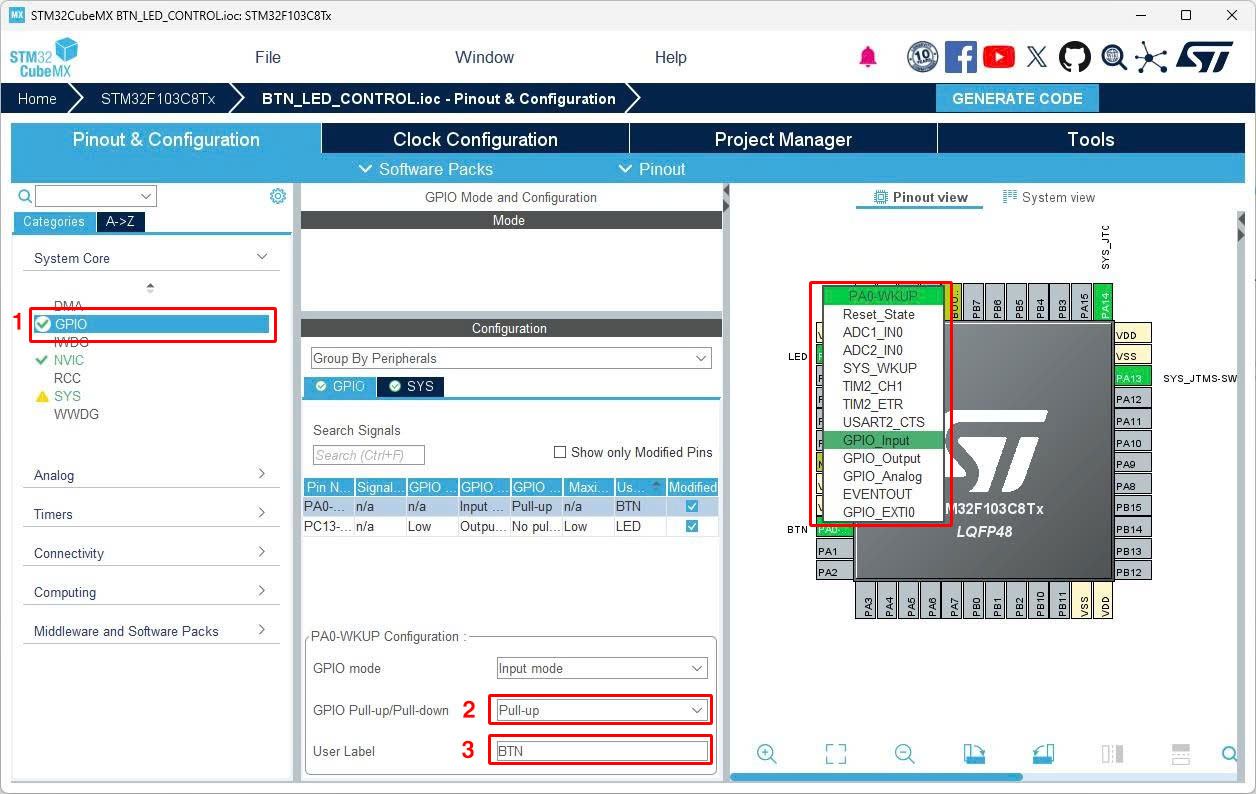This screenshot has width=1256, height=794.
Task: Click the pin search magnifier below pinout
Action: pos(1230,754)
